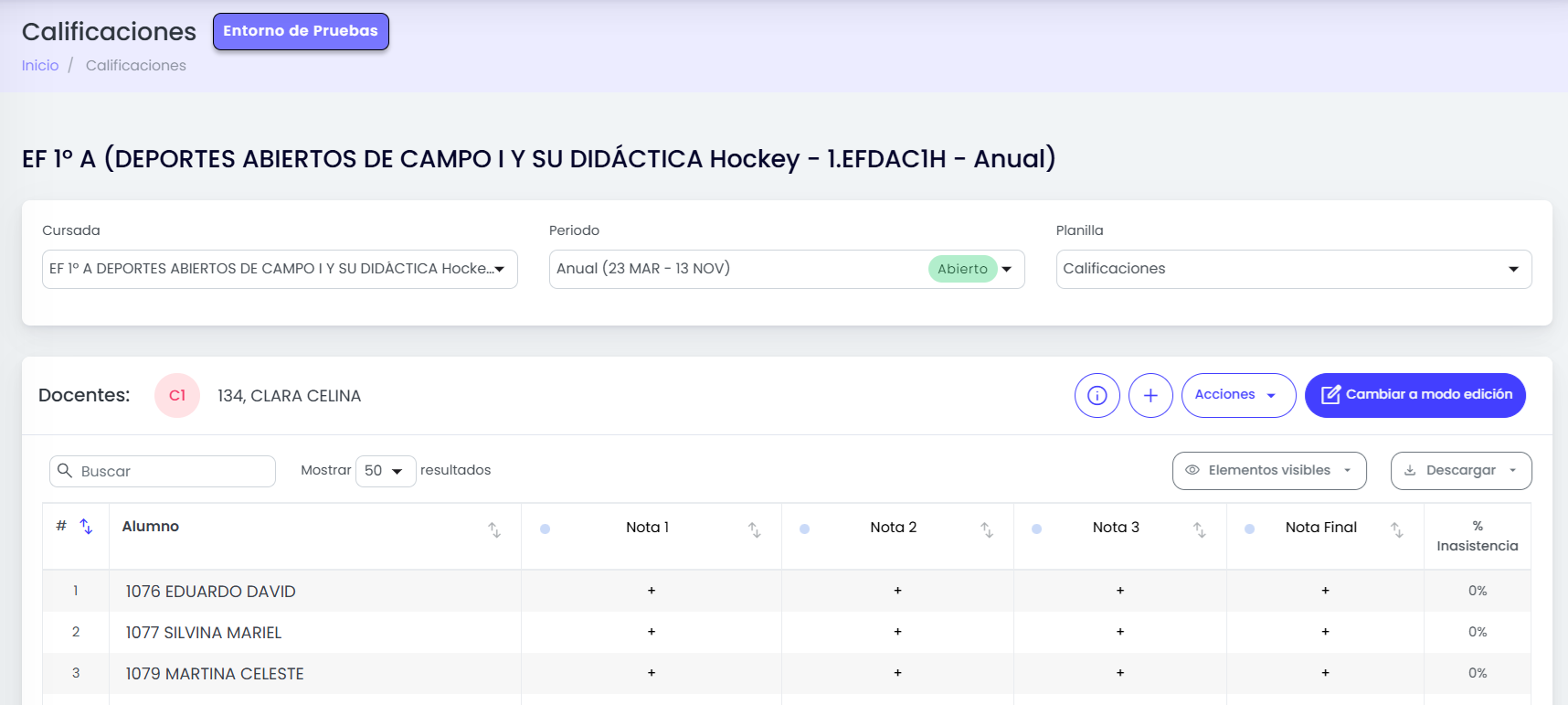Screen dimensions: 1568x705
Task: Sort by Nota 2 column arrows
Action: (987, 529)
